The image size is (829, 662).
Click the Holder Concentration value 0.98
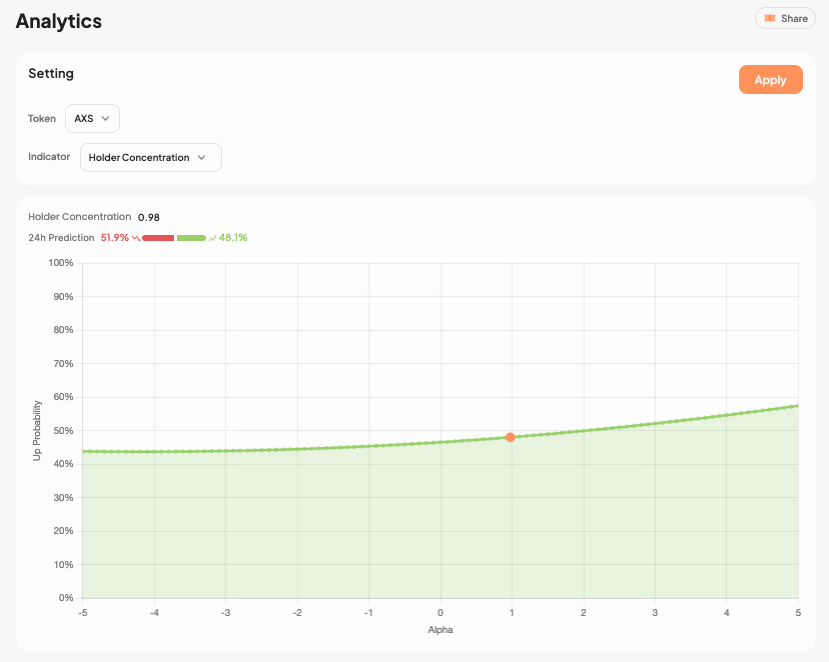(149, 217)
